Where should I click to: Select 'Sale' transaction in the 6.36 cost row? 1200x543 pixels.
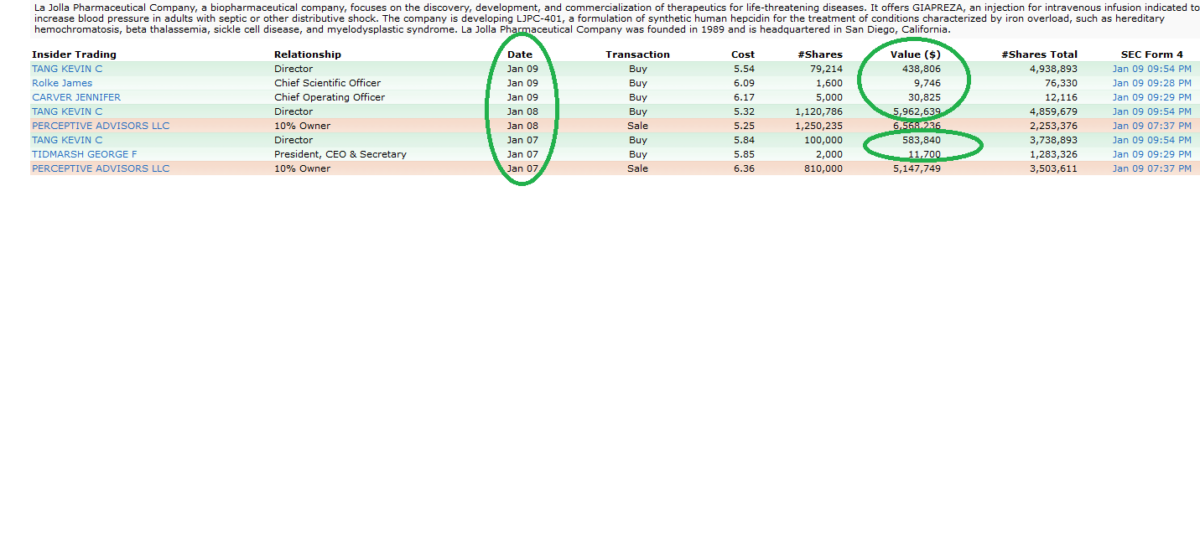tap(637, 168)
